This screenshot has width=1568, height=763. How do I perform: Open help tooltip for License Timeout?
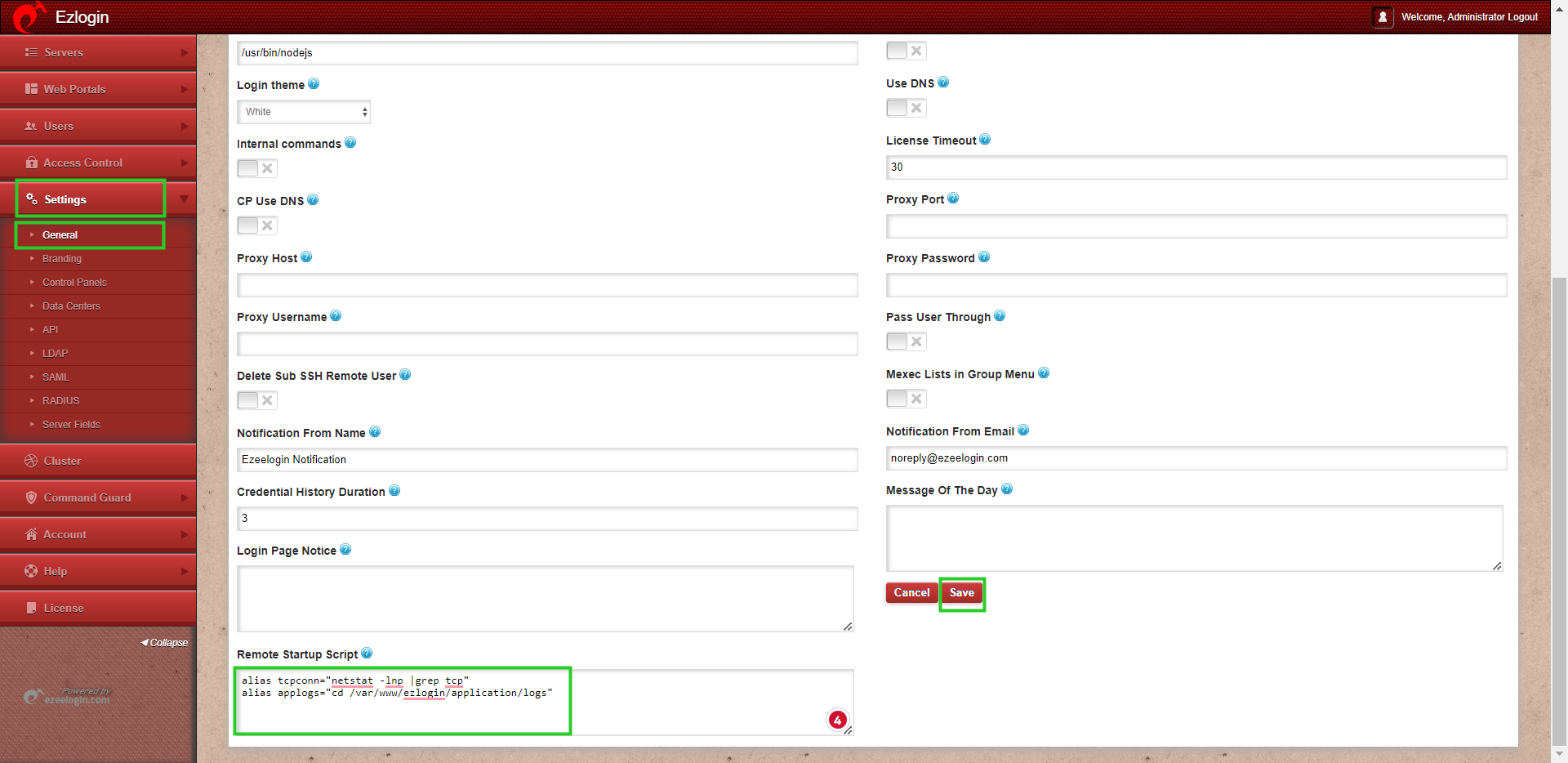click(x=985, y=140)
